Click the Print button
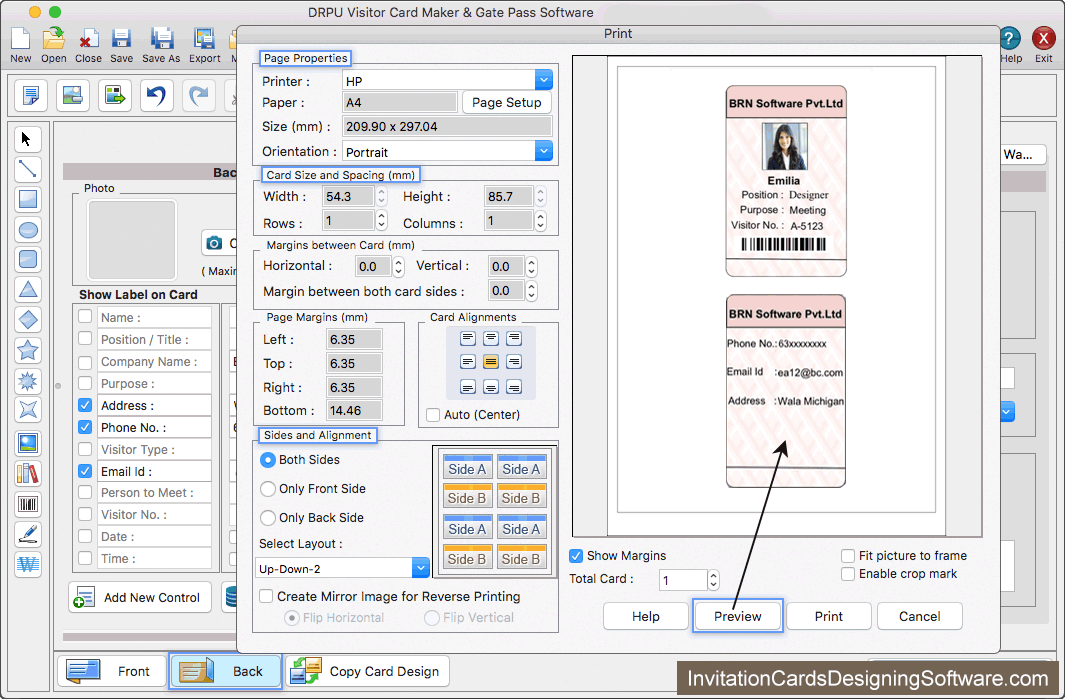 (x=829, y=616)
